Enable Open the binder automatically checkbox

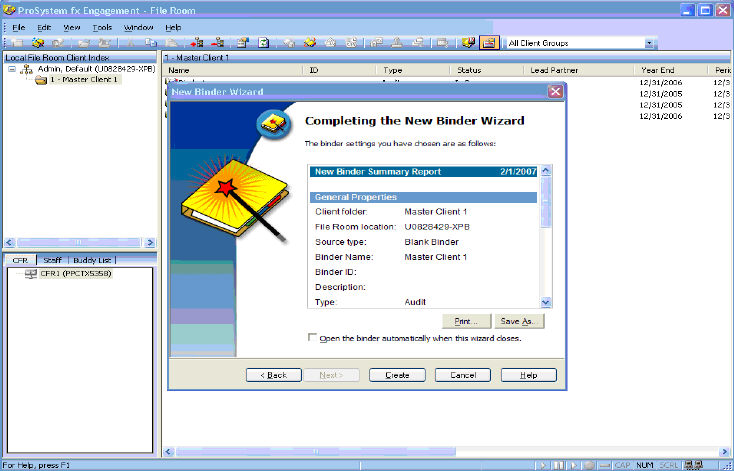point(313,338)
